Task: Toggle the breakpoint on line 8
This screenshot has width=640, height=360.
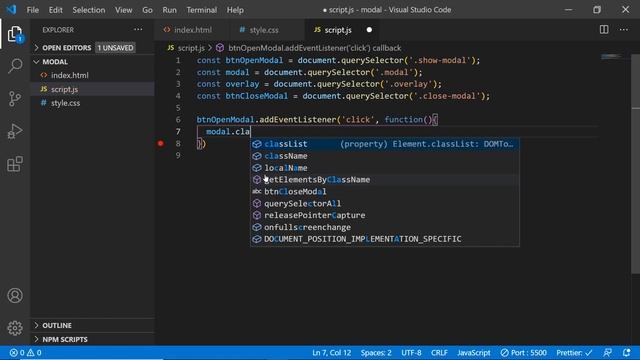Action: (x=161, y=143)
